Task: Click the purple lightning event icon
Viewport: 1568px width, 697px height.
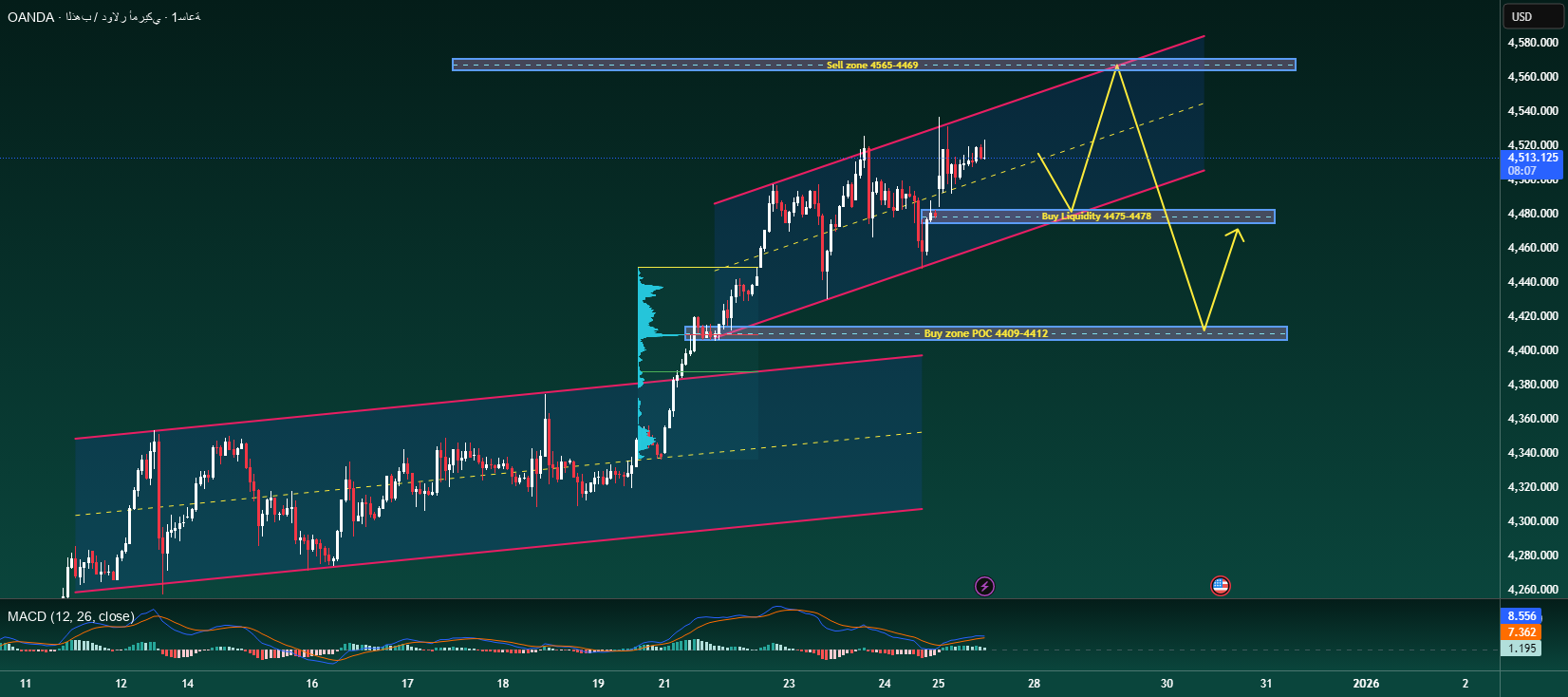Action: pos(984,586)
